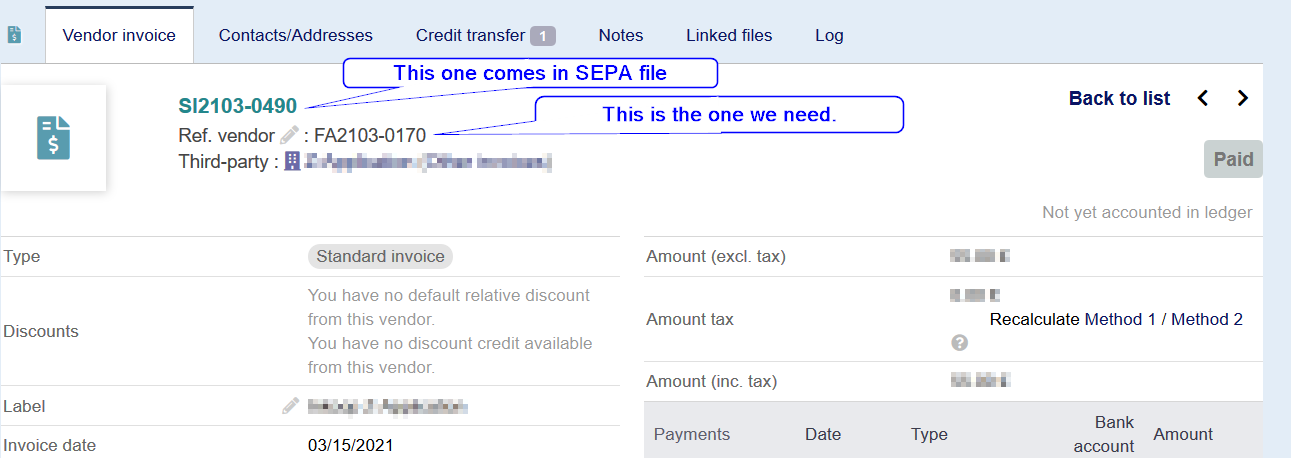Screen dimensions: 1291x458
Task: Go to next invoice with right chevron
Action: pos(1243,98)
